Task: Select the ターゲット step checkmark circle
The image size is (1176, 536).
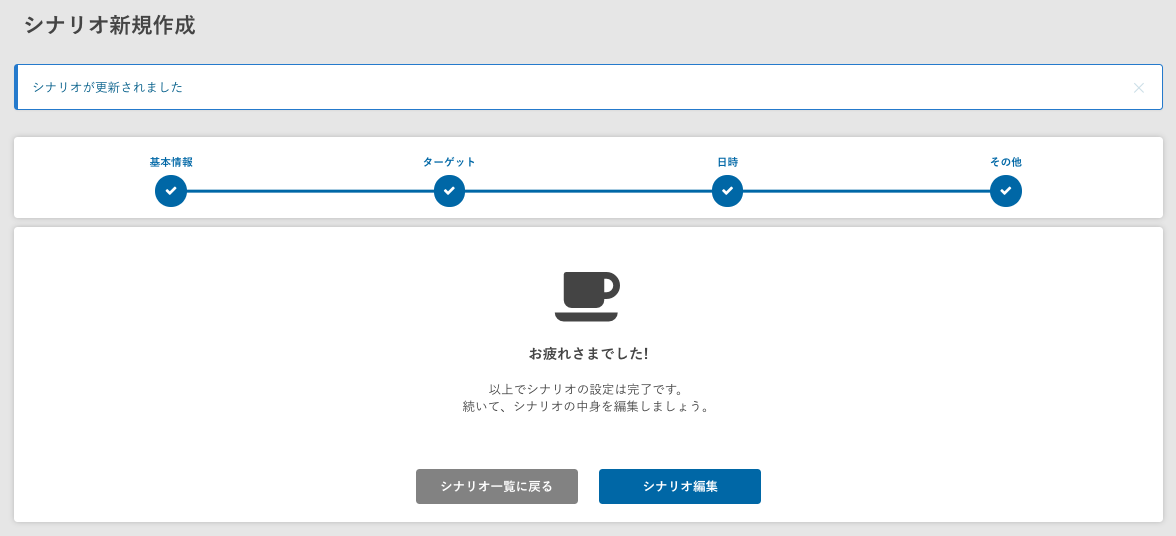Action: click(449, 191)
